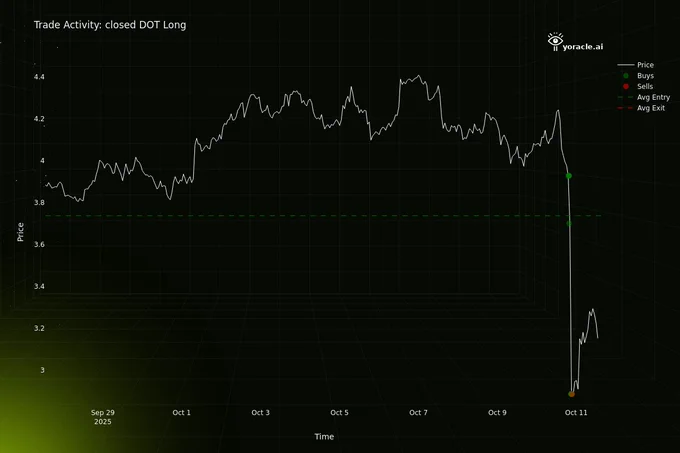Click the green dashed average entry line
The image size is (680, 453).
tap(323, 215)
